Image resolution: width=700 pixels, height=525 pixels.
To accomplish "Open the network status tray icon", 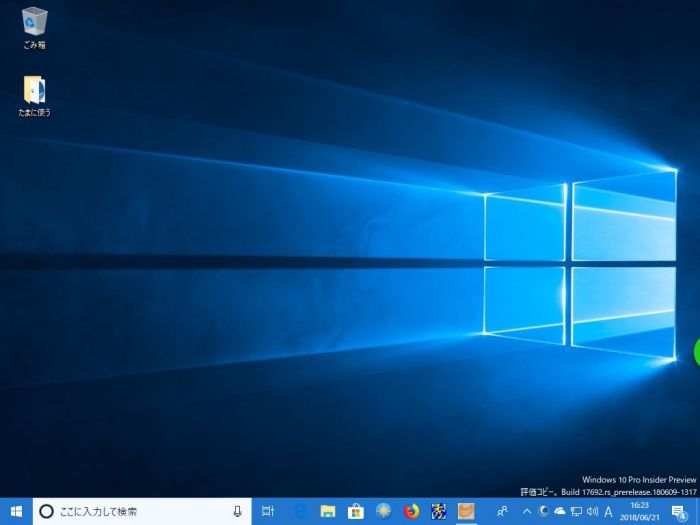I will [x=576, y=511].
